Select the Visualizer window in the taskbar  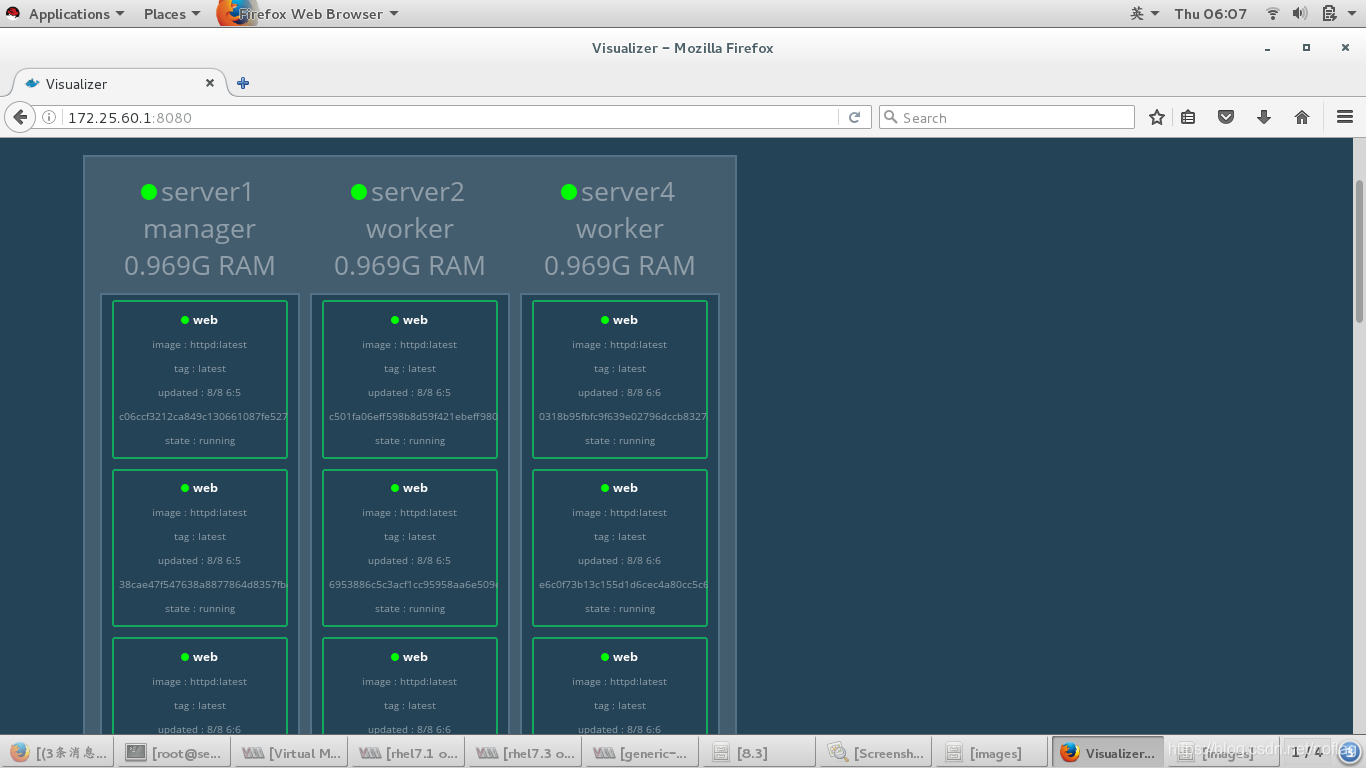tap(1107, 751)
